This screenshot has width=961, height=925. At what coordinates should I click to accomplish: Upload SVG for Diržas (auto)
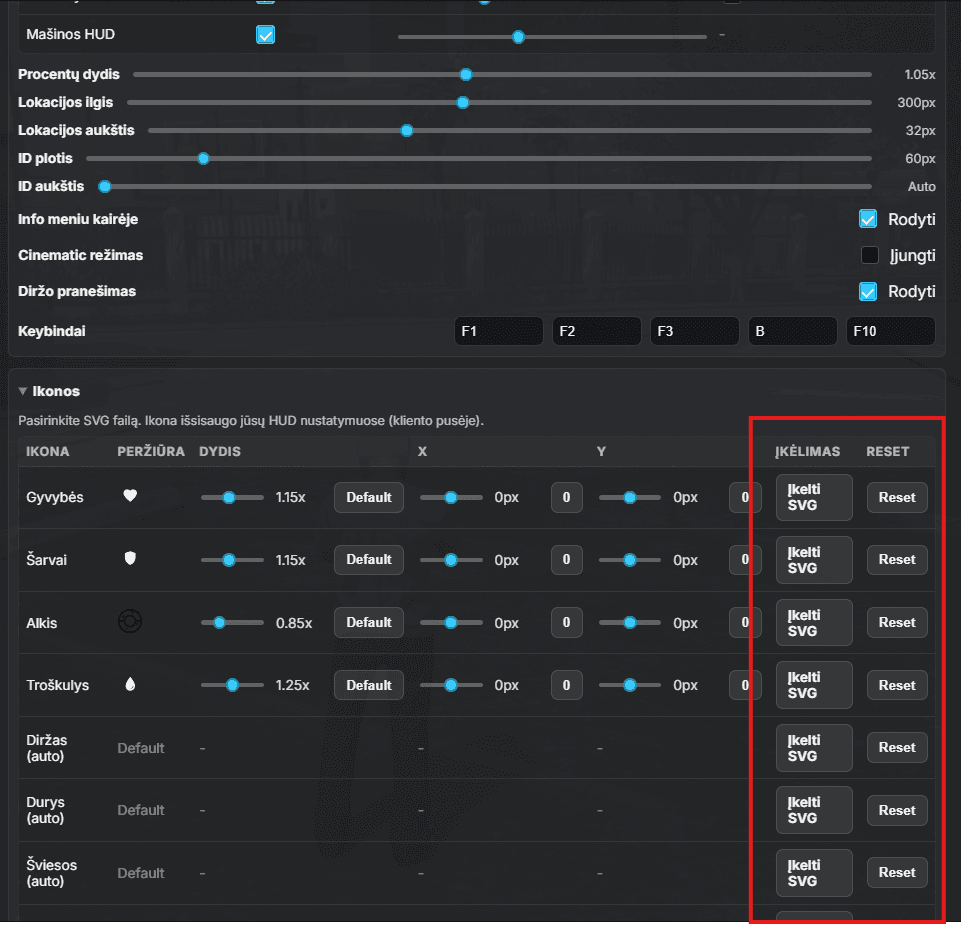tap(814, 748)
